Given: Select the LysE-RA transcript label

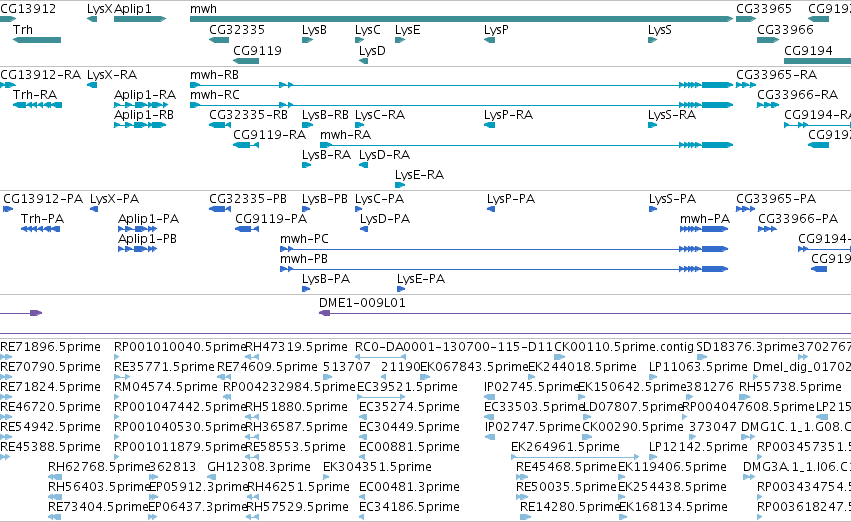Looking at the screenshot, I should (x=420, y=175).
